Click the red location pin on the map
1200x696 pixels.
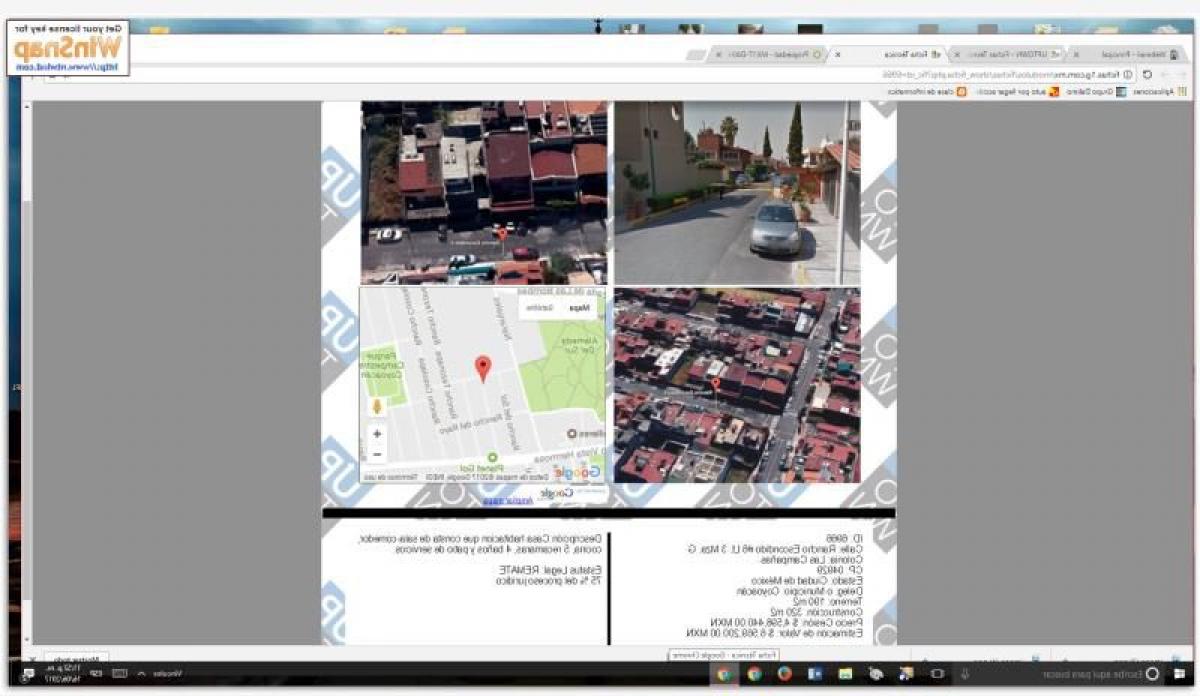point(483,368)
